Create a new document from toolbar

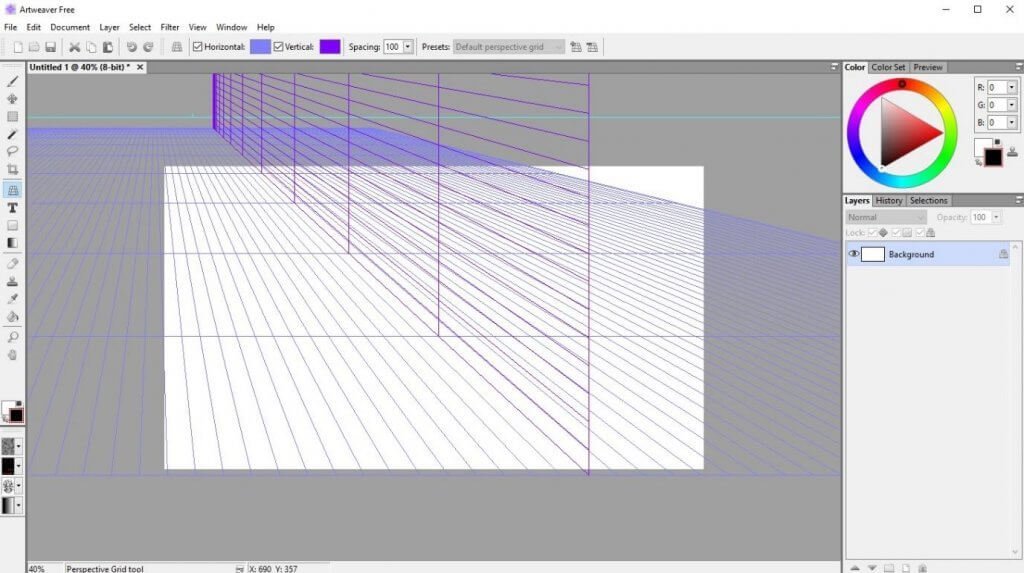point(18,47)
